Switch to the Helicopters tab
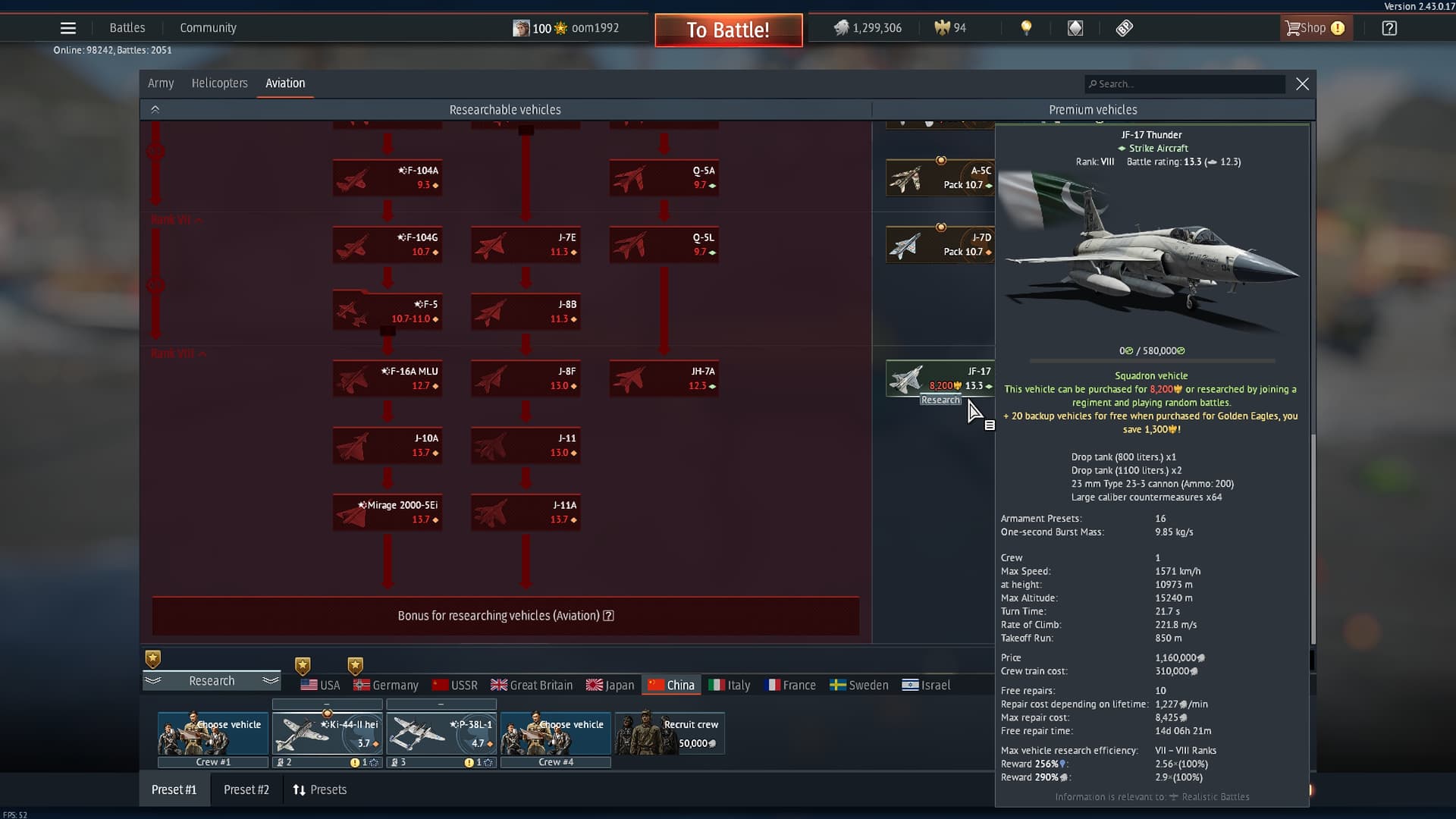Image resolution: width=1456 pixels, height=819 pixels. 219,83
